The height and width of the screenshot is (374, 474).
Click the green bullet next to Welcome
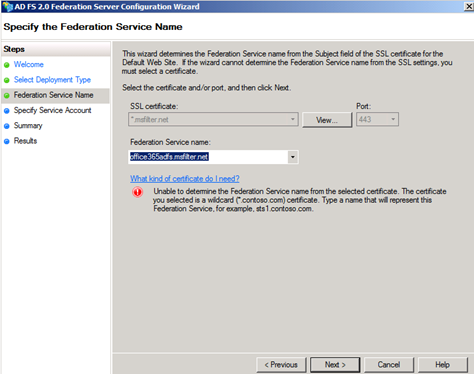coord(7,65)
